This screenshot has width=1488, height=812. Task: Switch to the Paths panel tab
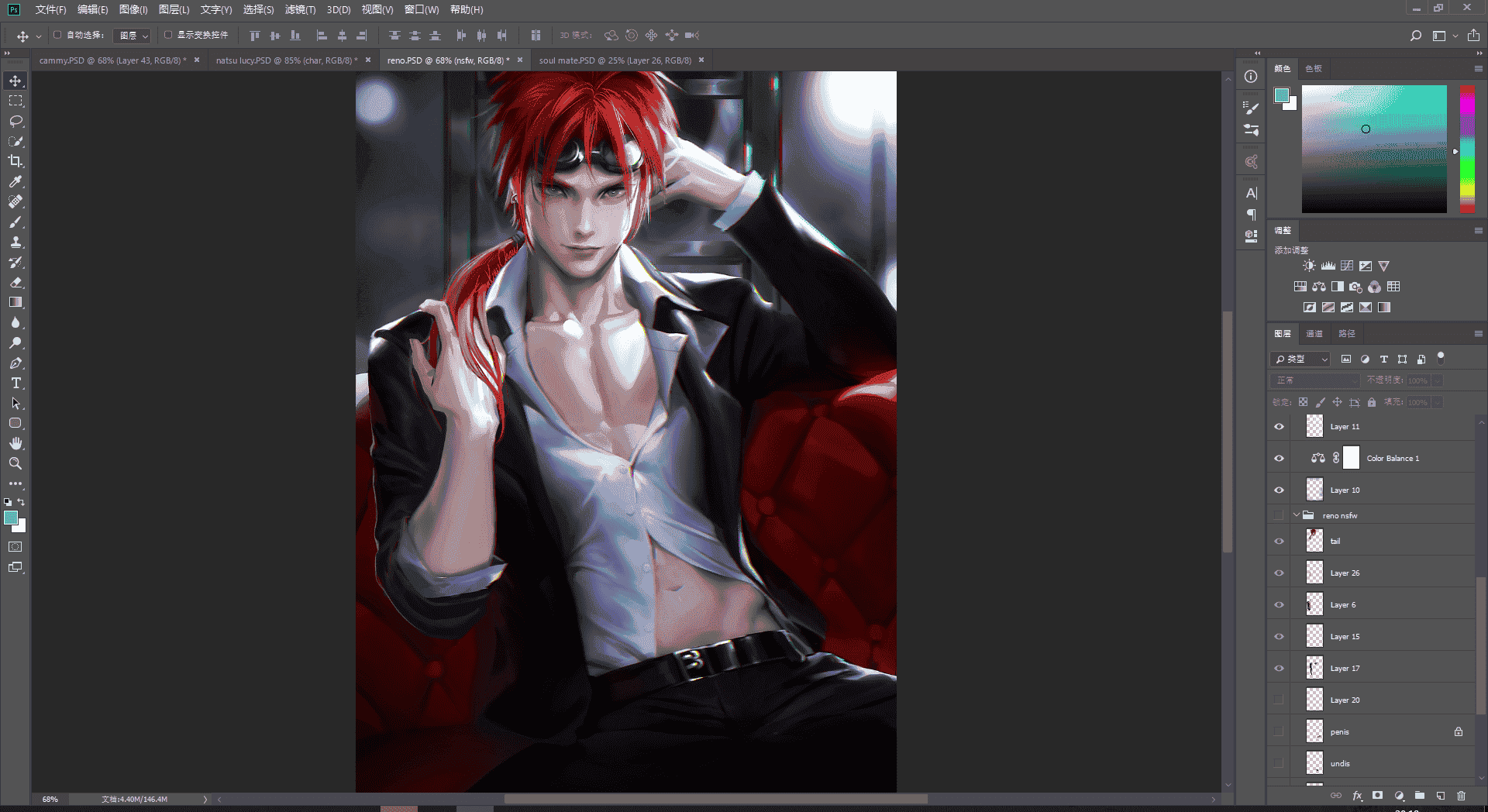(1347, 334)
